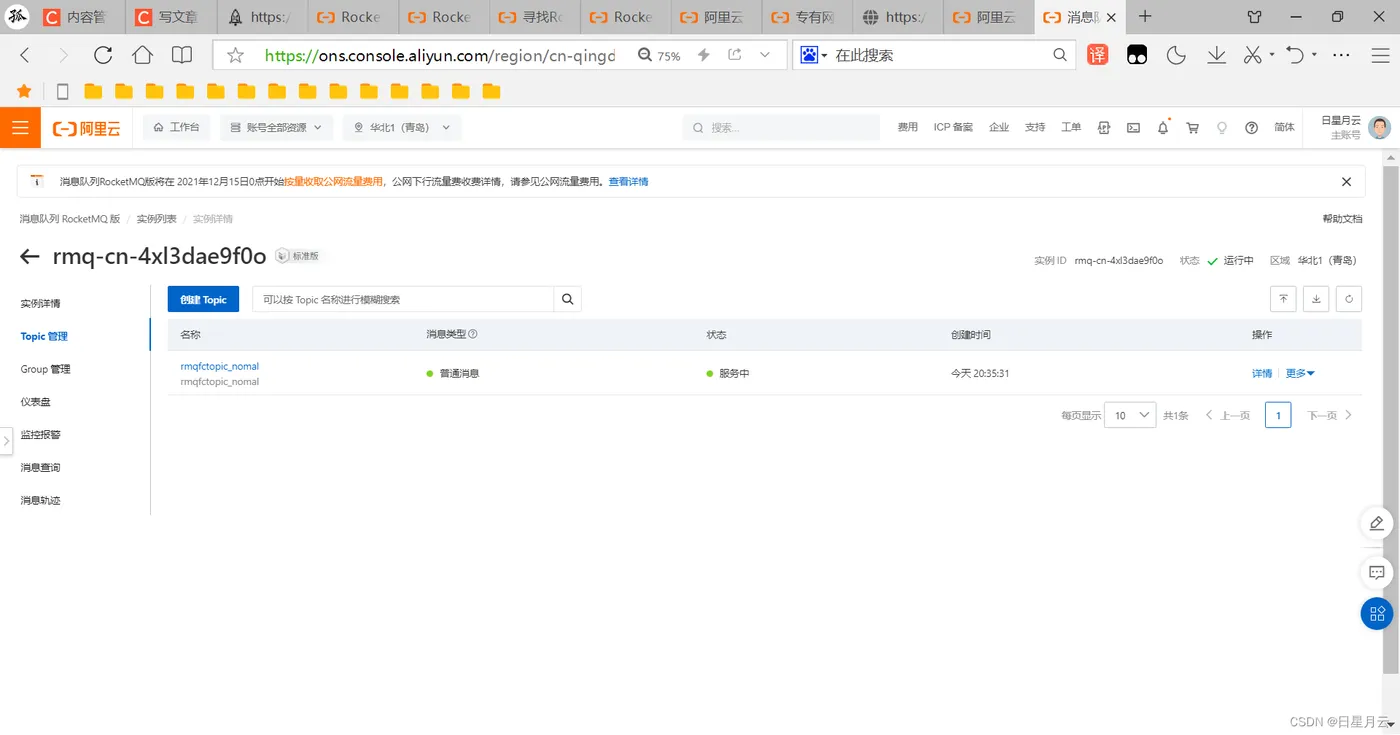Open the Aliyun hamburger menu icon

click(20, 128)
